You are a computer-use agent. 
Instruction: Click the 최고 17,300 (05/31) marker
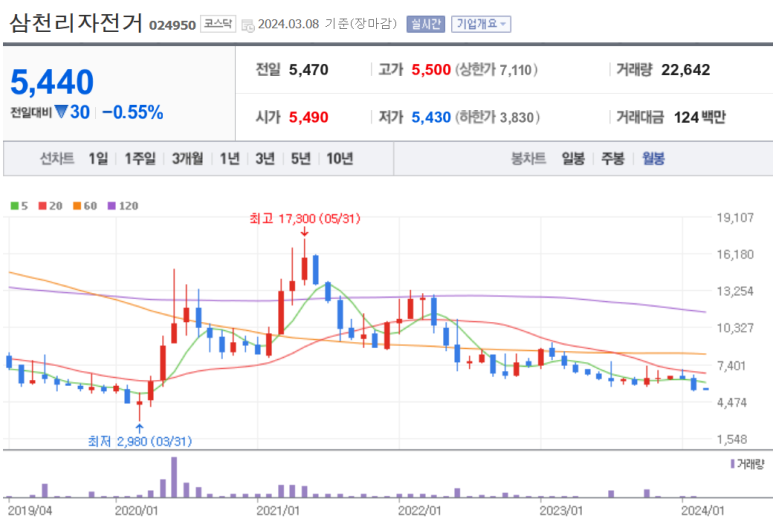coord(305,218)
